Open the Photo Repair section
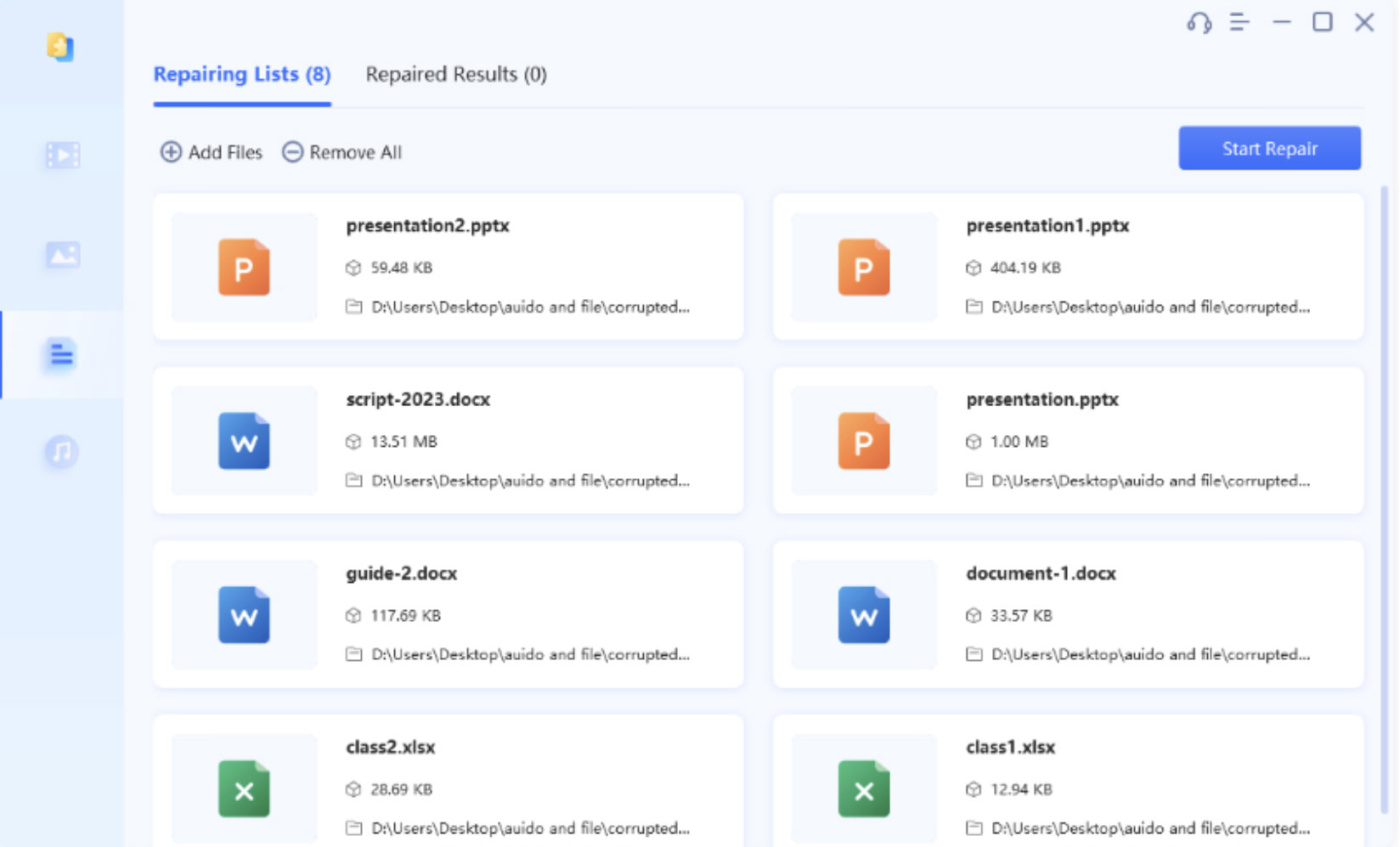This screenshot has width=1400, height=847. (x=60, y=254)
